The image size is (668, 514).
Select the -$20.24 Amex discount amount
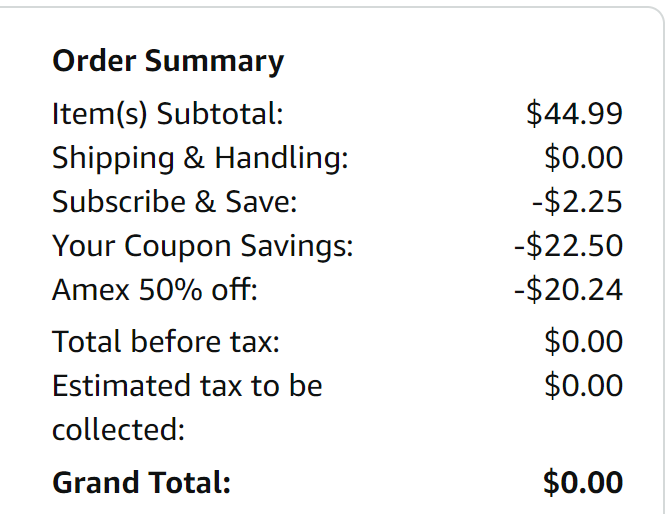568,290
